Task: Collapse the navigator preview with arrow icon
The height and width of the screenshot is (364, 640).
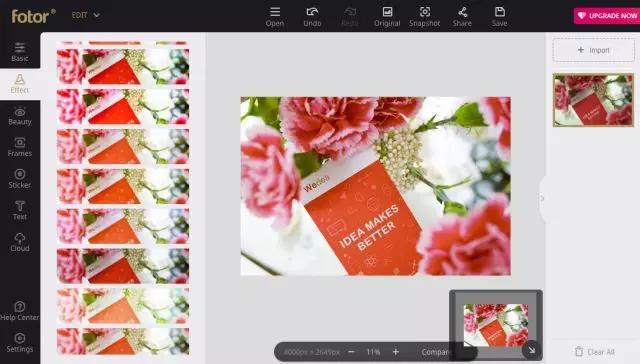Action: pos(531,350)
